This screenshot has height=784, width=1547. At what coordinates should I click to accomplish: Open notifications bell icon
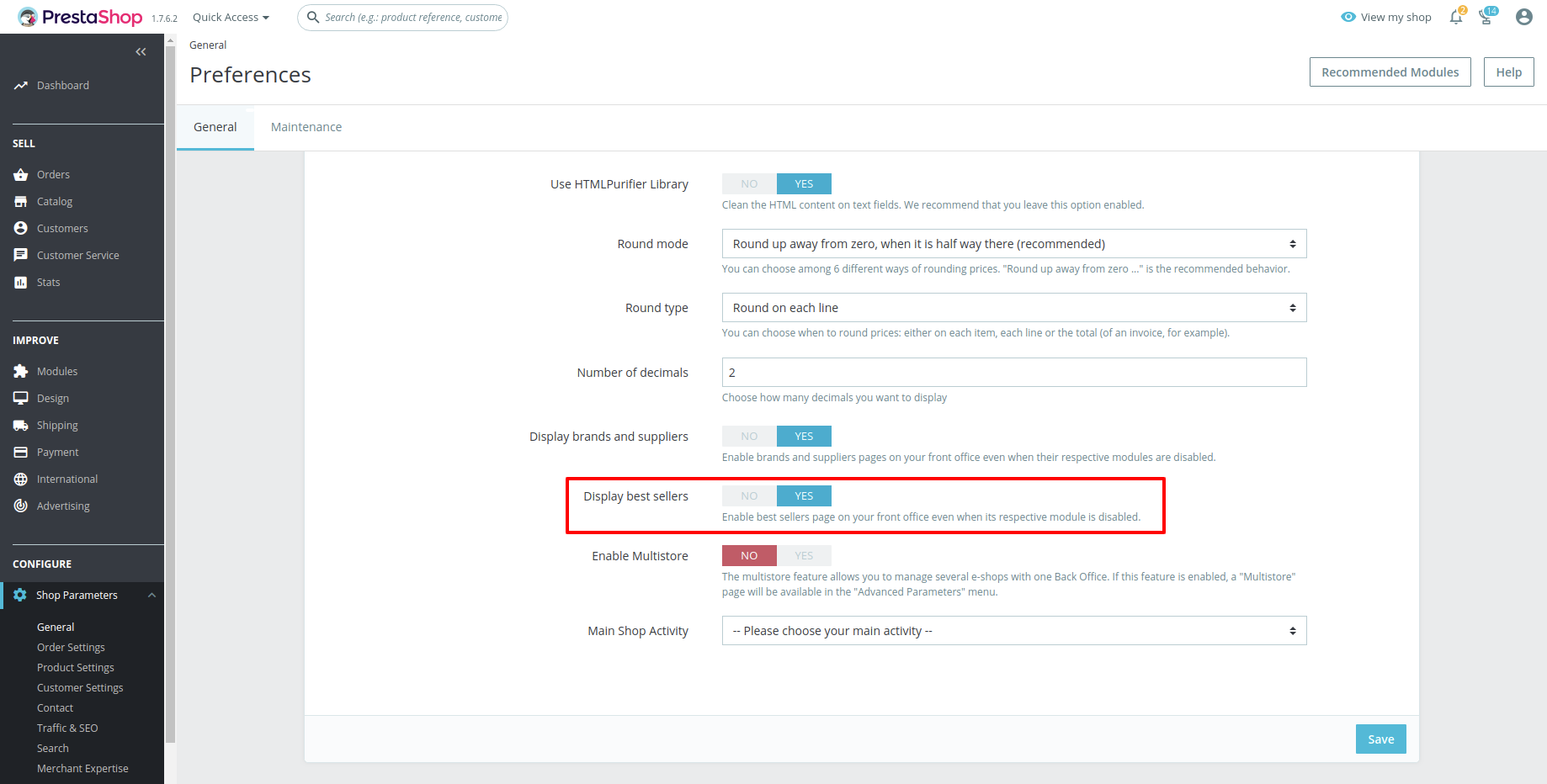click(1456, 17)
